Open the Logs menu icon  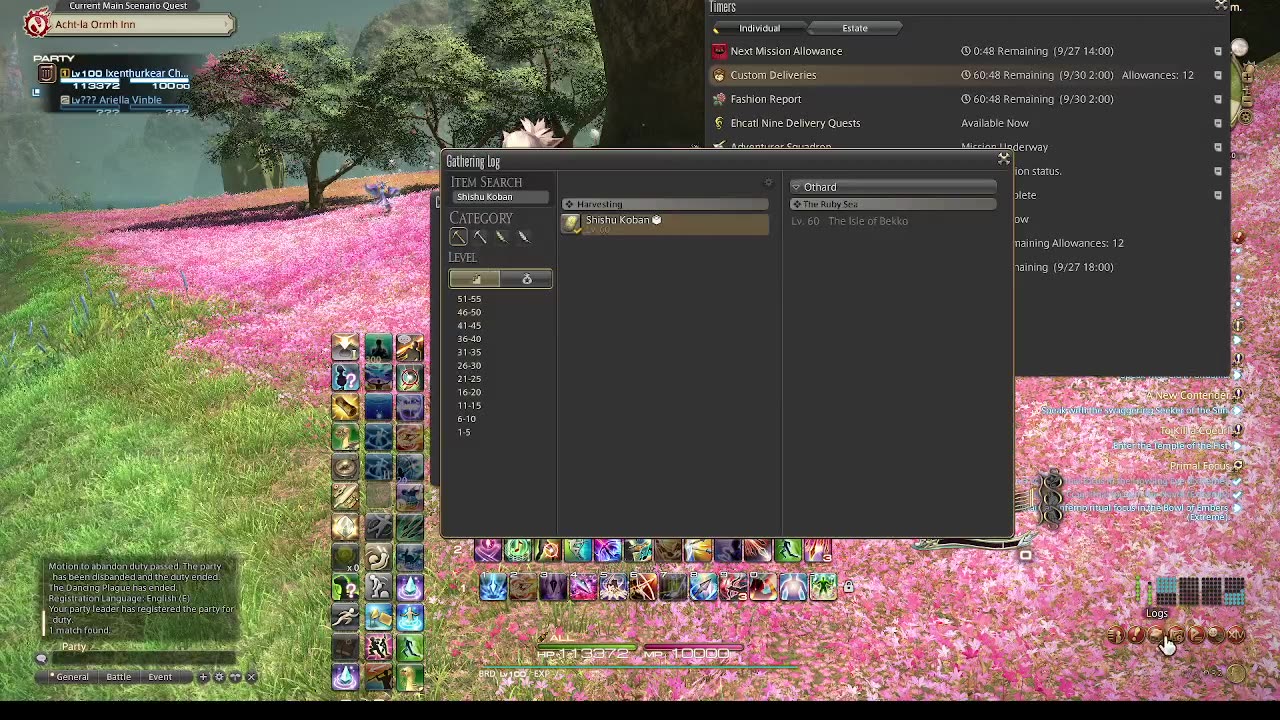tap(1157, 635)
